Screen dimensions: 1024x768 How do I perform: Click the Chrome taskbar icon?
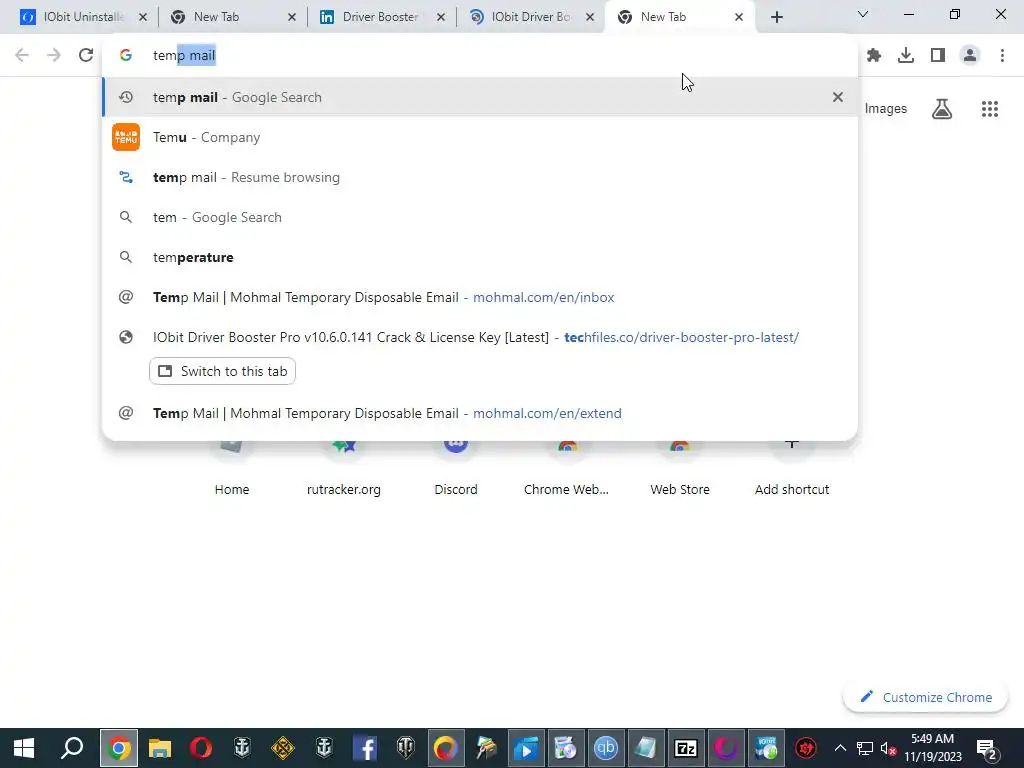pos(119,748)
